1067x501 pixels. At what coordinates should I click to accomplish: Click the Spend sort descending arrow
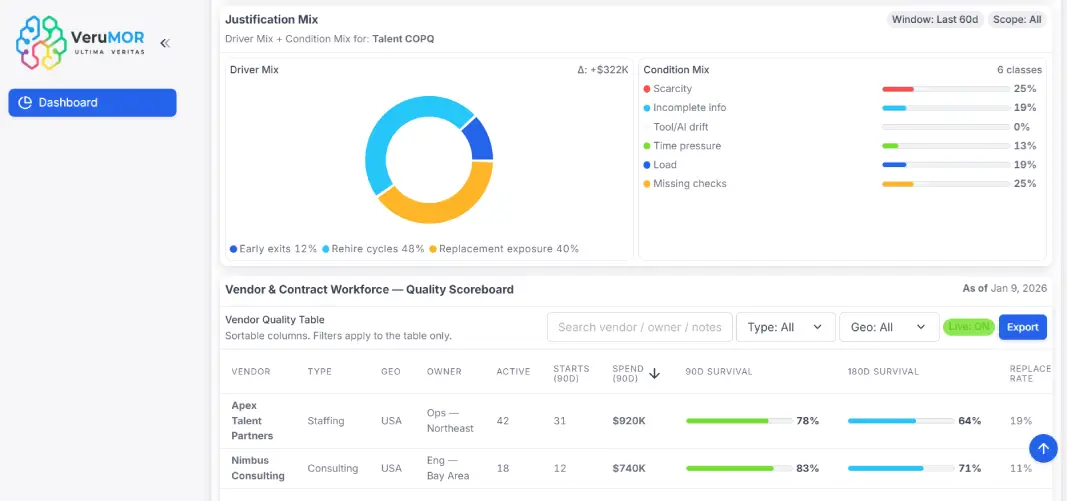(655, 373)
